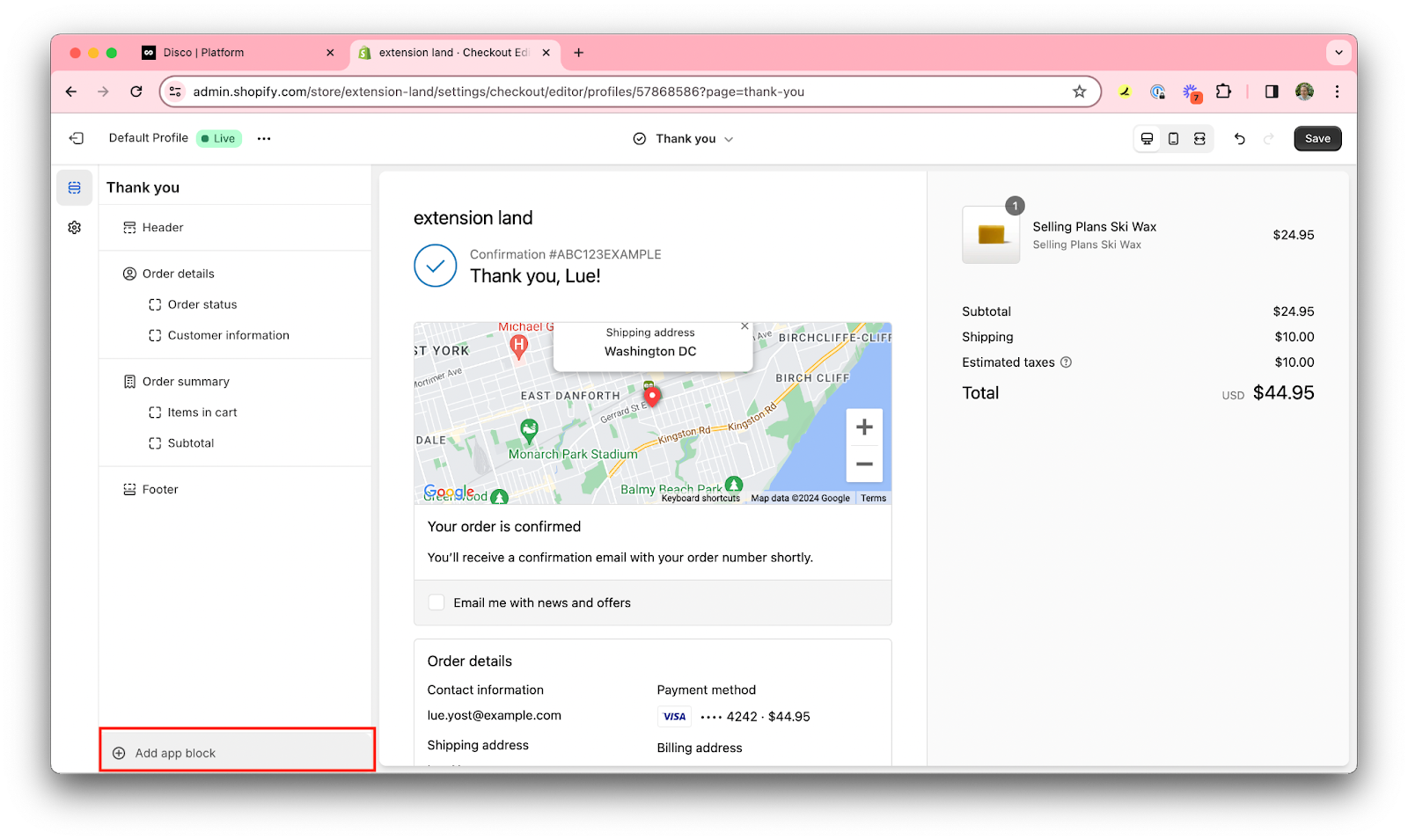Close the Shipping address map popup
The width and height of the screenshot is (1408, 840).
click(x=744, y=326)
